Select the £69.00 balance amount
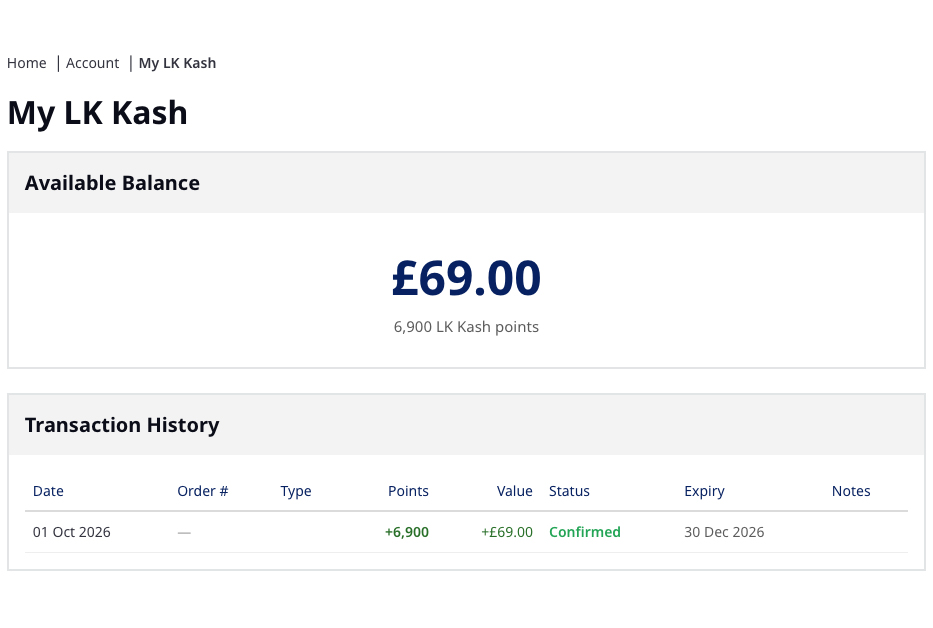This screenshot has height=628, width=933. click(x=466, y=278)
